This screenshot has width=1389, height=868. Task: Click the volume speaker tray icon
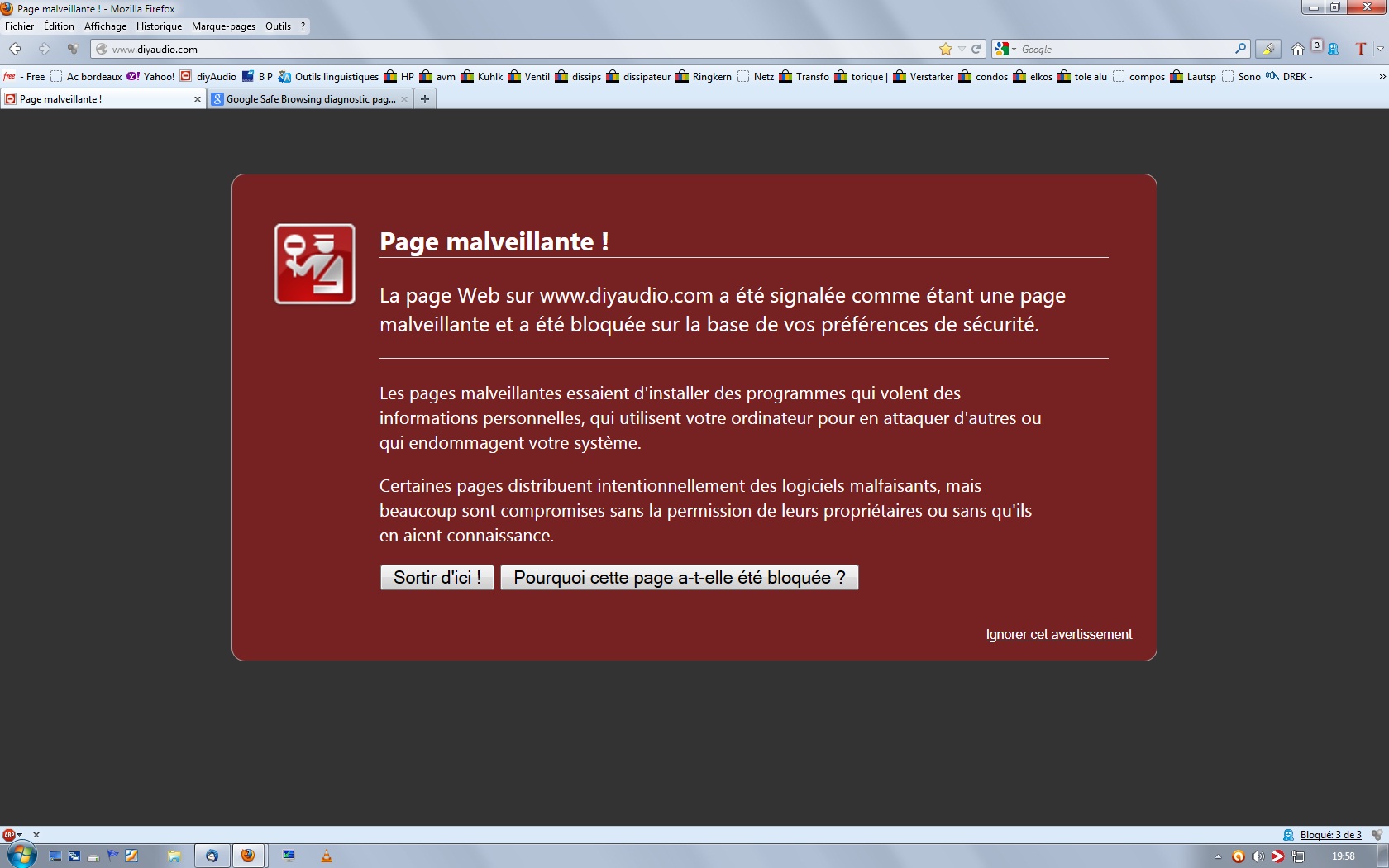[x=1258, y=856]
